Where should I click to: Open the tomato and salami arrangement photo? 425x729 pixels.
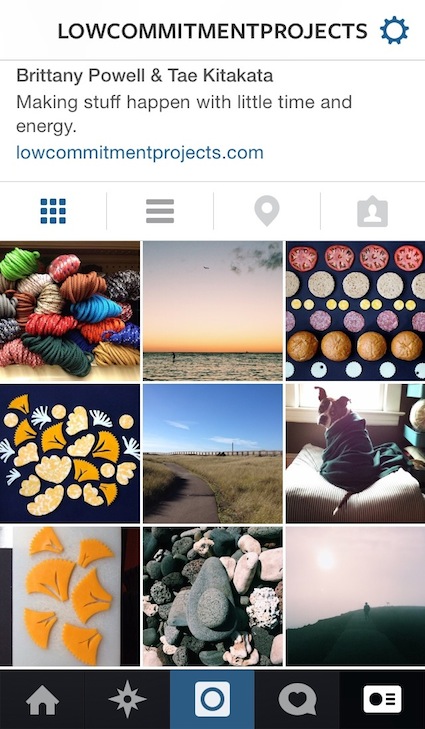coord(356,311)
